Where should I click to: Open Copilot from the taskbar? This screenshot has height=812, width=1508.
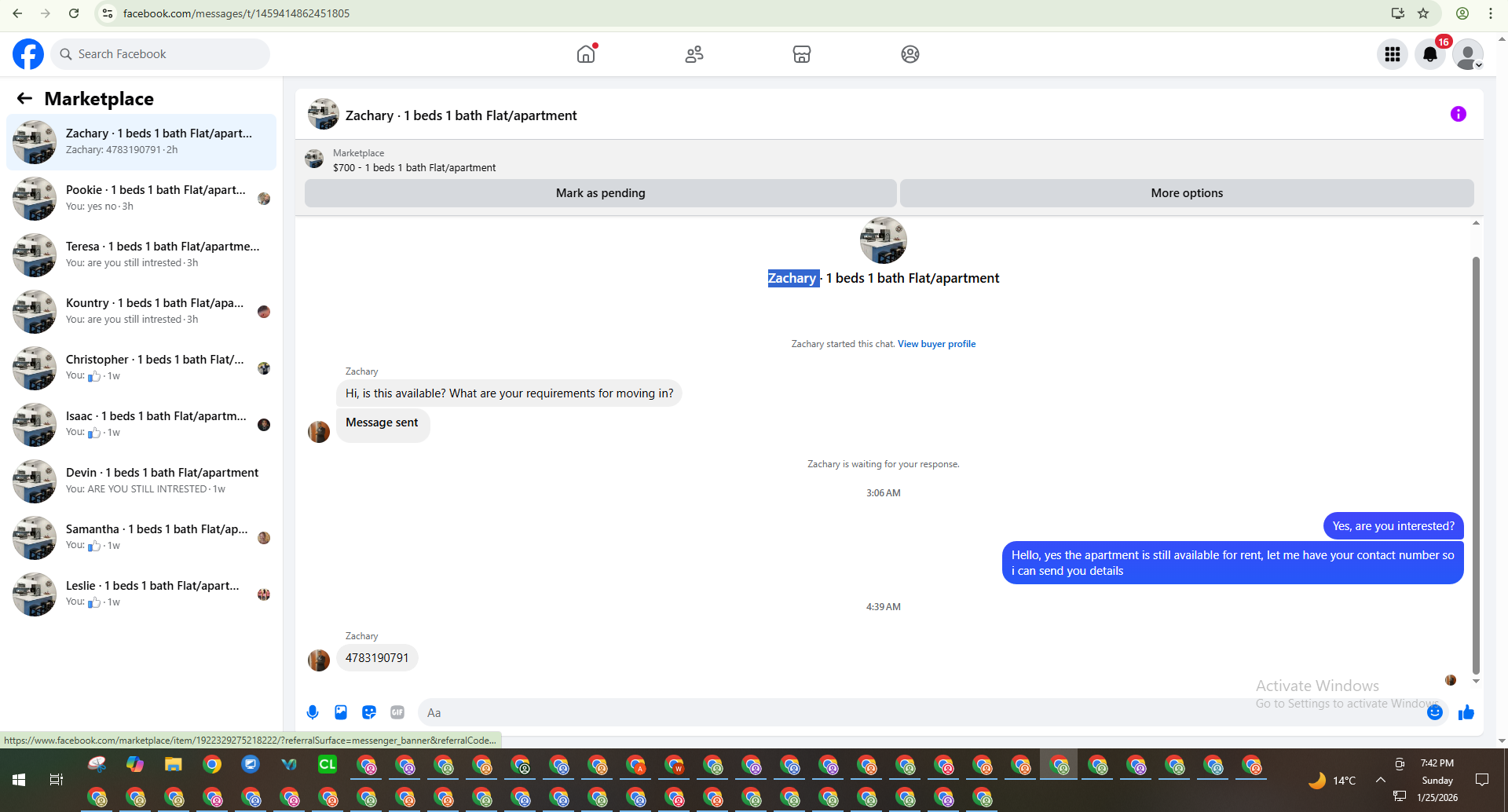click(x=134, y=764)
